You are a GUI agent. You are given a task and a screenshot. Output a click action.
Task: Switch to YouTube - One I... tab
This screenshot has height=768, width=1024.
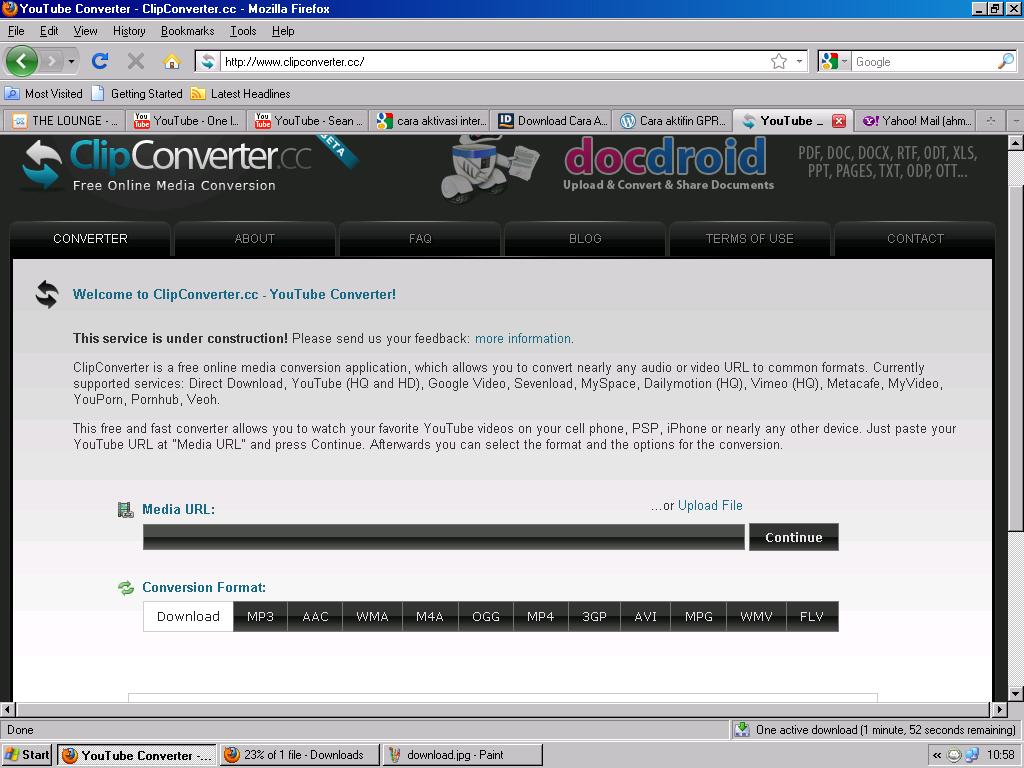coord(185,121)
